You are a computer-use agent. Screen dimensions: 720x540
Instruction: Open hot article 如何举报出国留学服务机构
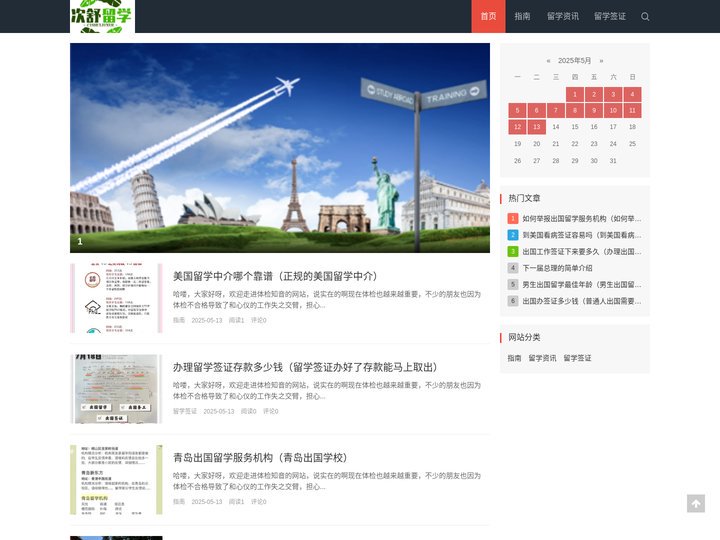tap(581, 219)
